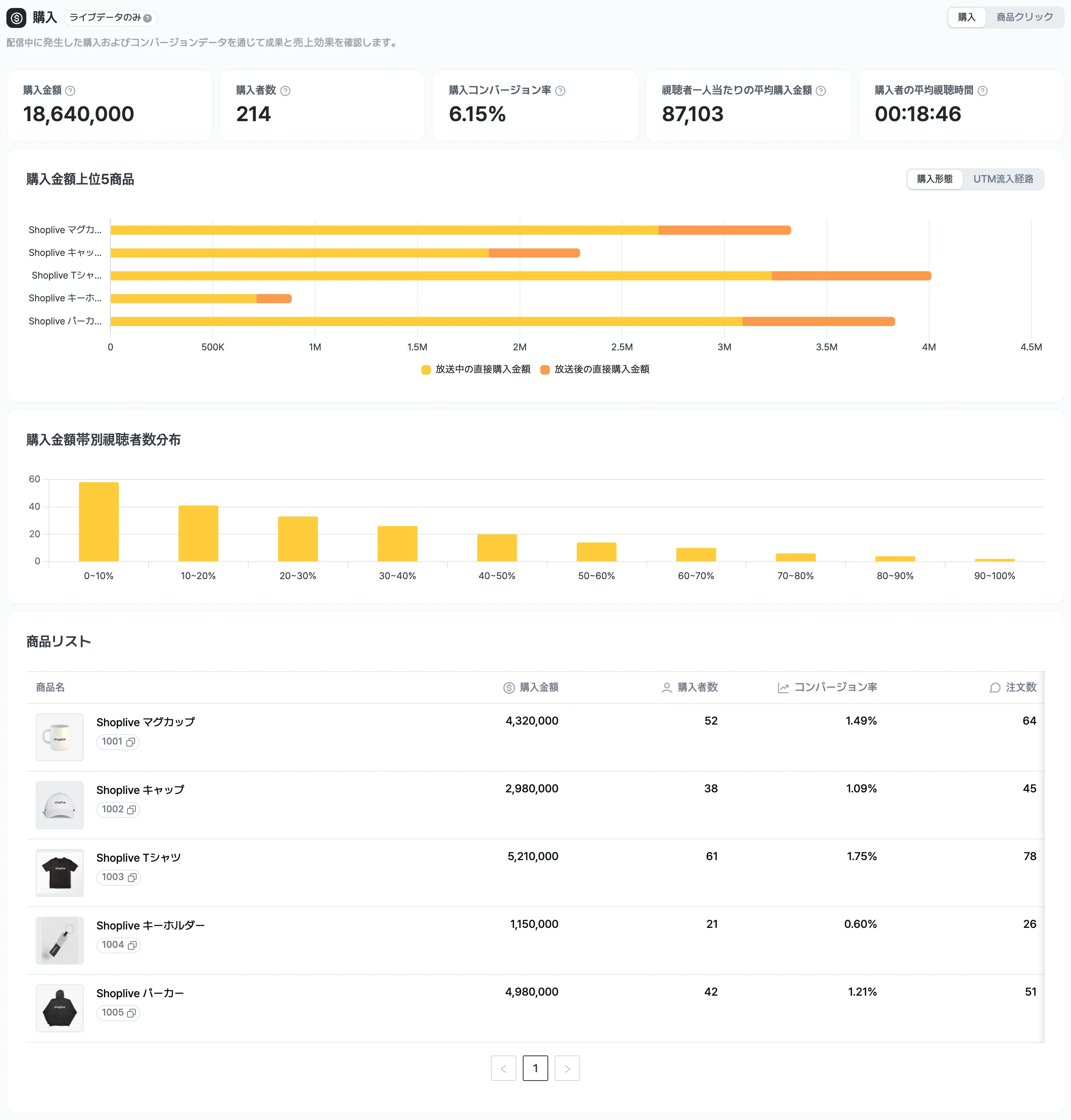Copy product ID 1005 using copy icon
This screenshot has height=1120, width=1071.
tap(131, 1013)
